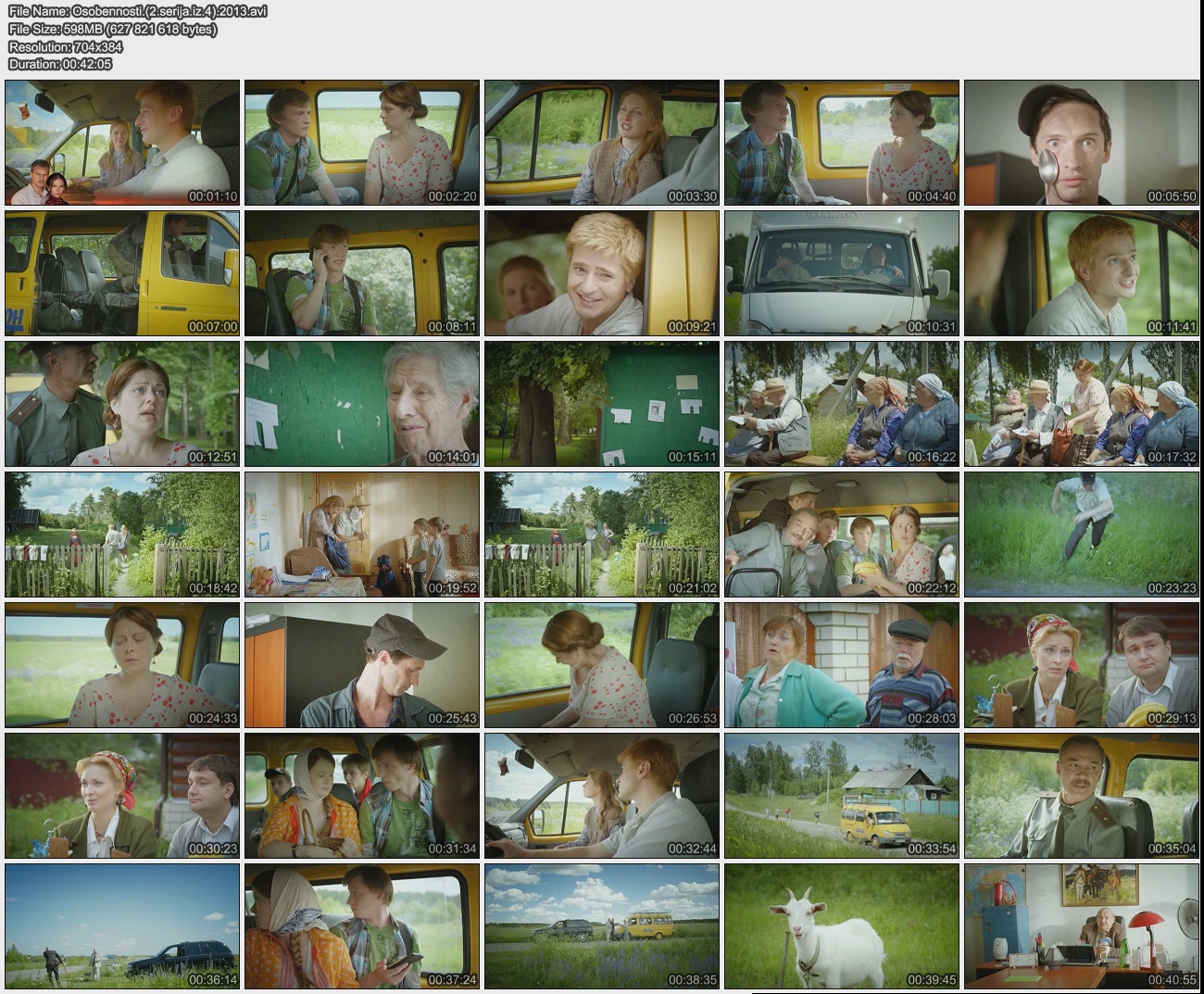Select the couple by brick wall thumbnail 00:28:03

click(841, 665)
